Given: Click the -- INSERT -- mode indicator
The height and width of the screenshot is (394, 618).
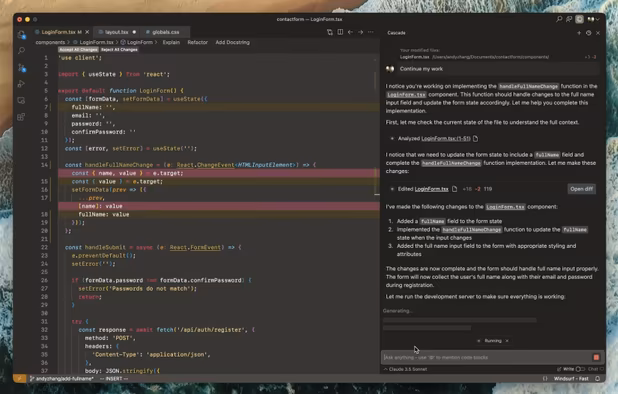Looking at the screenshot, I should click(114, 379).
